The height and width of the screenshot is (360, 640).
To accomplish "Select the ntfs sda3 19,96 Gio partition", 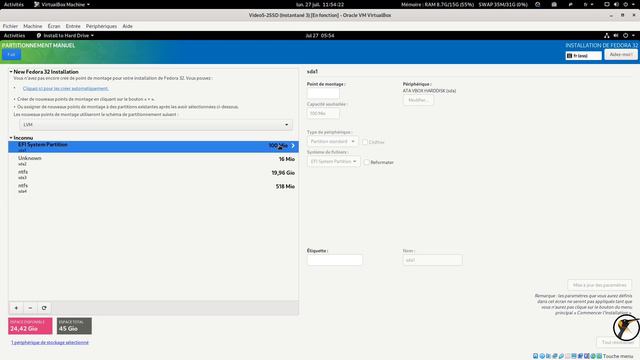I will tap(153, 174).
